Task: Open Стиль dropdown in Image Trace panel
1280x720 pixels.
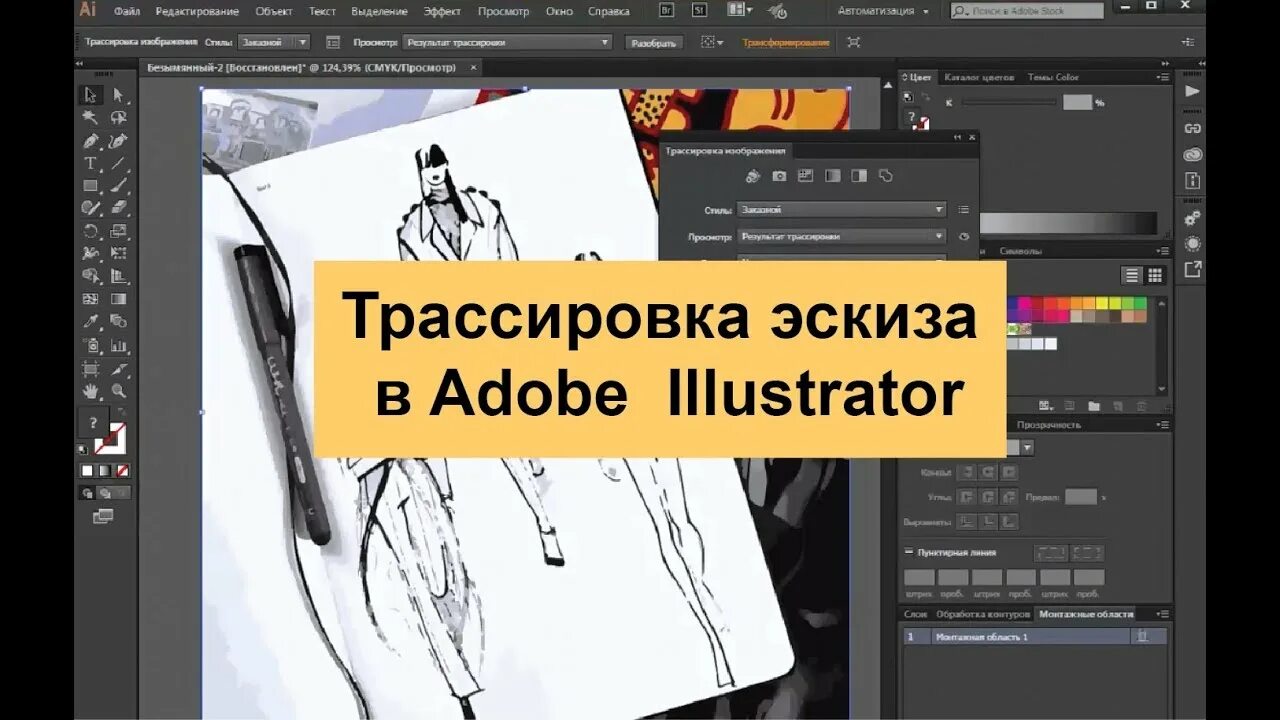Action: (841, 210)
